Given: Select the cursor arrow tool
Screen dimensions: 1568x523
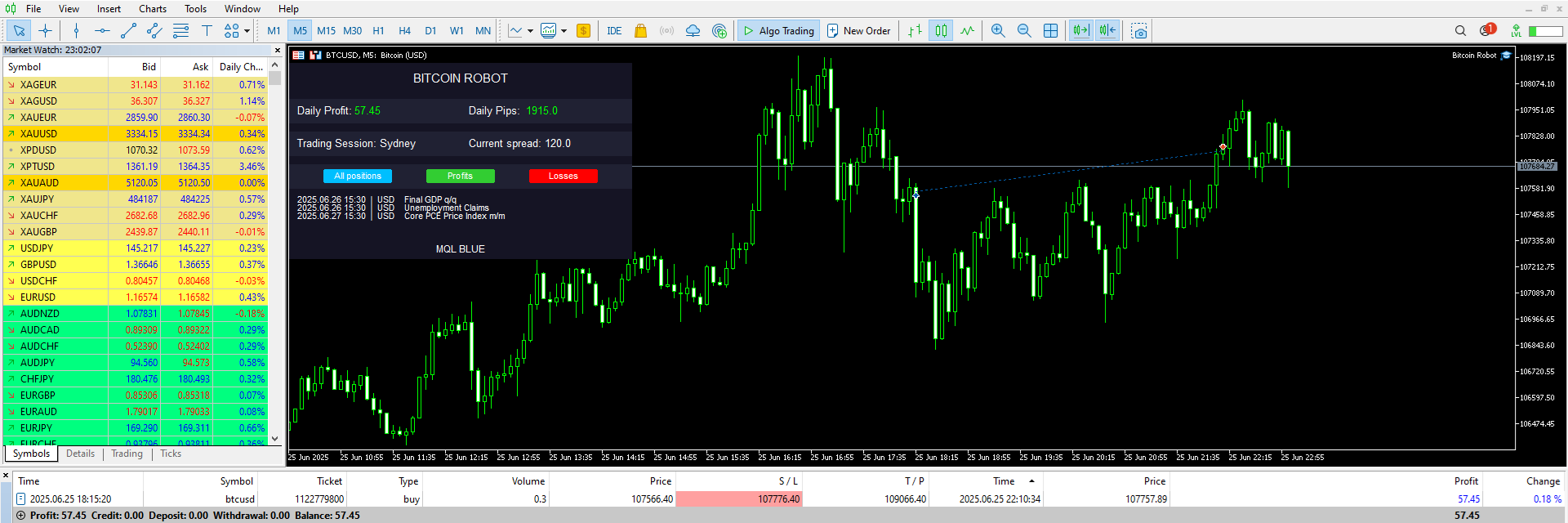Looking at the screenshot, I should [x=19, y=31].
